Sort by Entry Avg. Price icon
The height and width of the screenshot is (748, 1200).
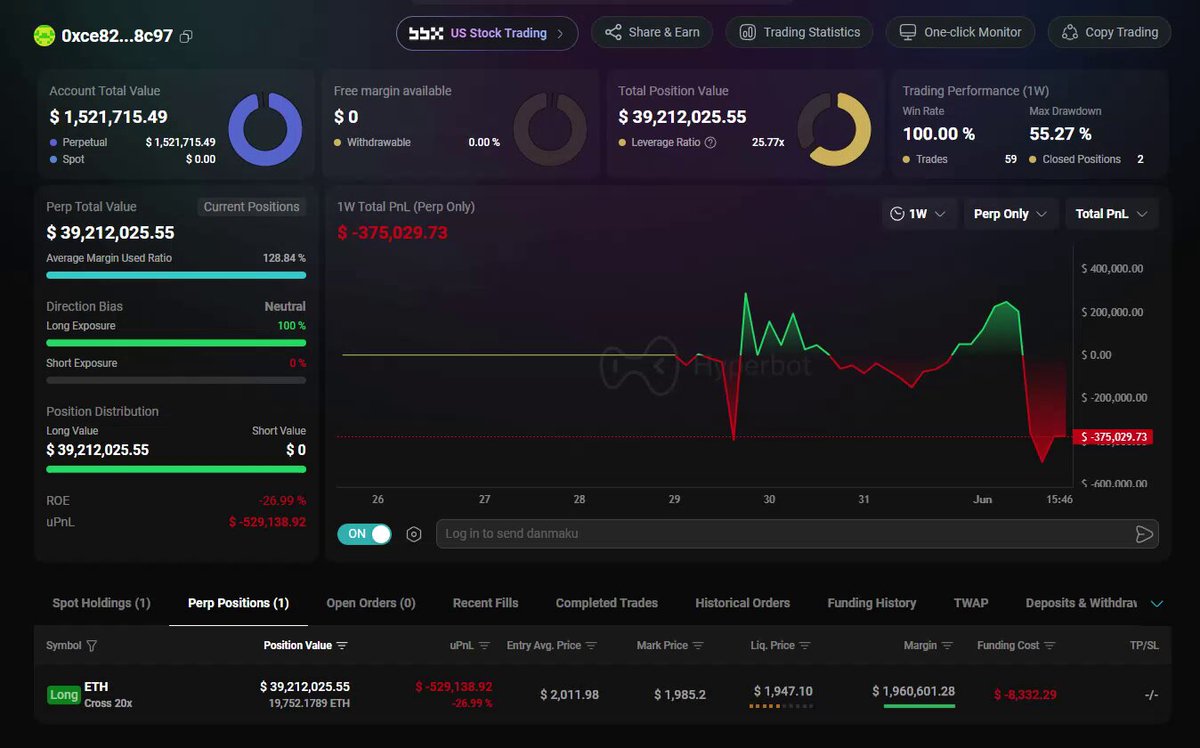pyautogui.click(x=591, y=646)
